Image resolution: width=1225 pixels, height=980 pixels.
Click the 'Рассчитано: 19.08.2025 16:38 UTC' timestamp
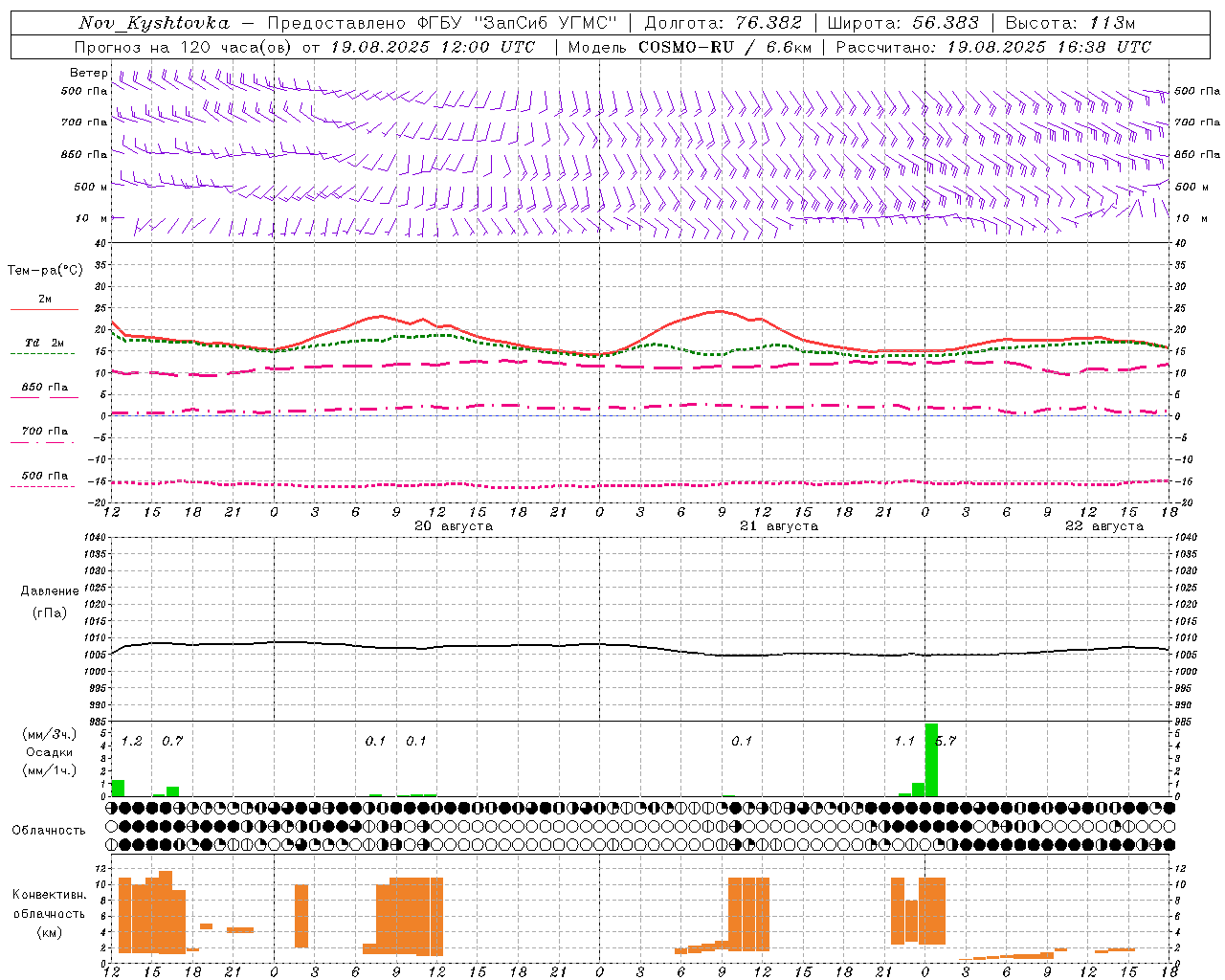pyautogui.click(x=993, y=47)
